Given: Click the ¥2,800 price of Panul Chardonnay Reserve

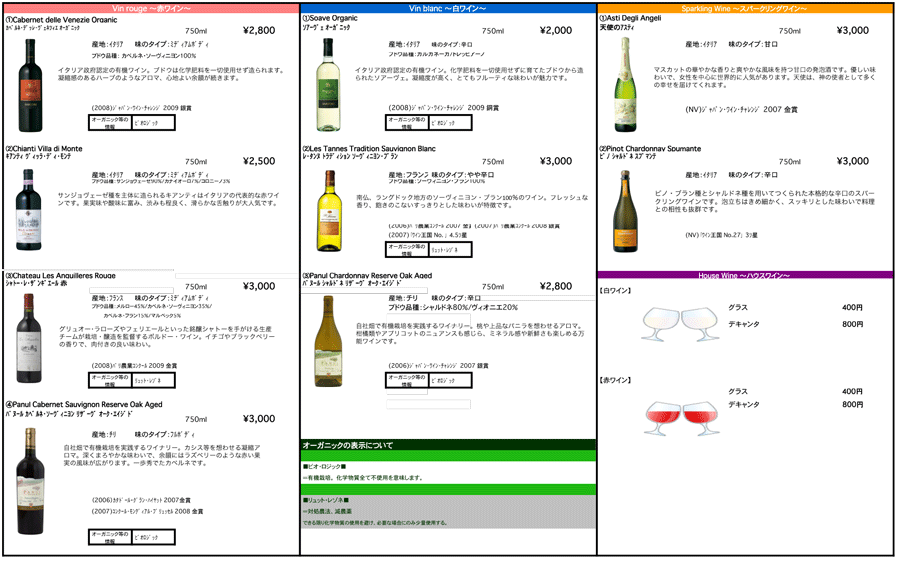Looking at the screenshot, I should click(556, 286).
